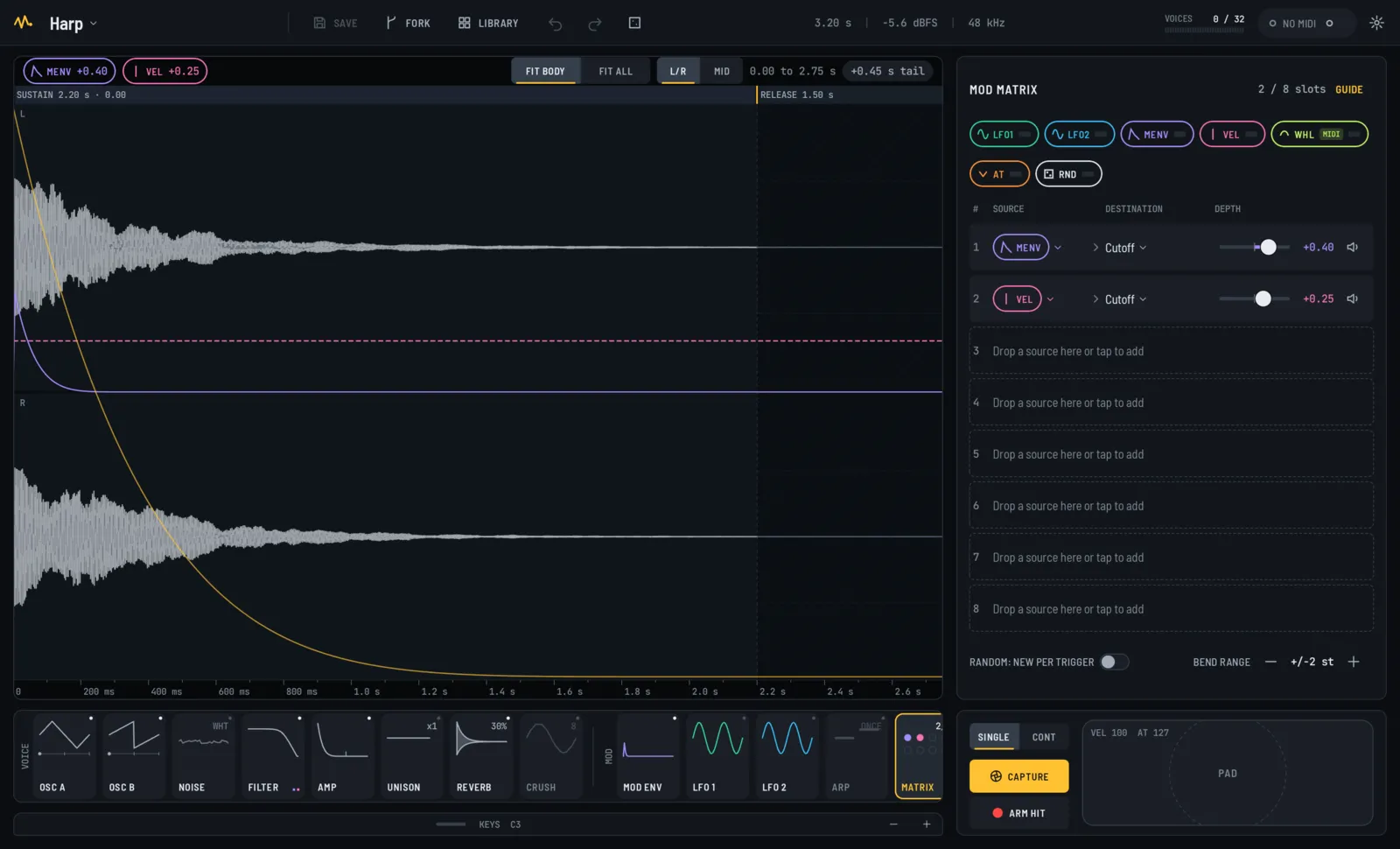Open the NOISE module tile
The image size is (1400, 849).
pos(204,756)
